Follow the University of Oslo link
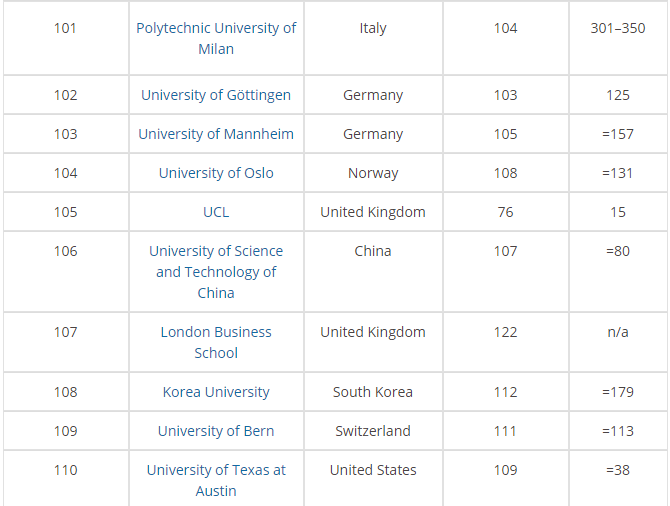 pos(216,173)
